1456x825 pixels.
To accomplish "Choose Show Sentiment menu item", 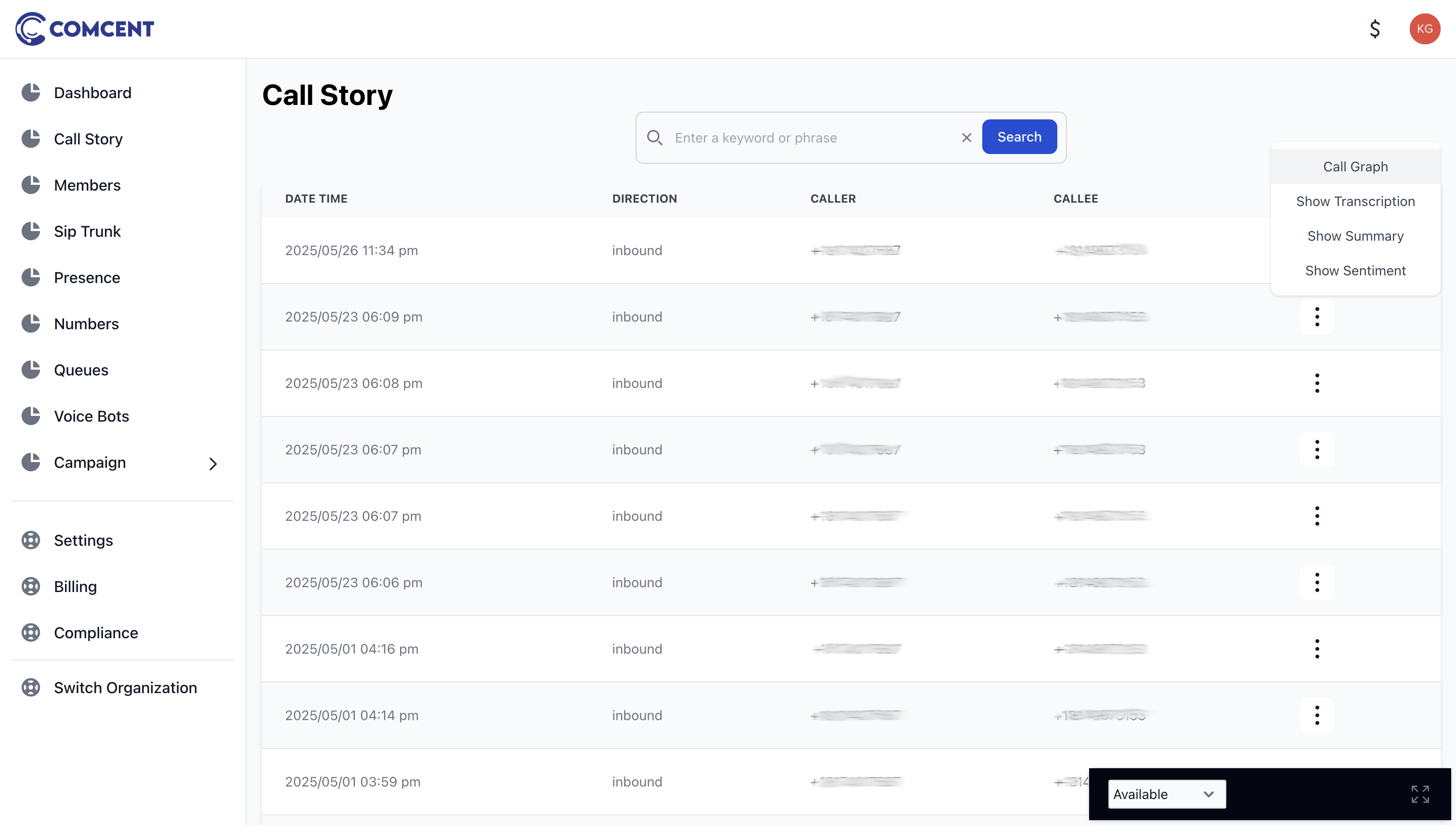I will tap(1355, 271).
